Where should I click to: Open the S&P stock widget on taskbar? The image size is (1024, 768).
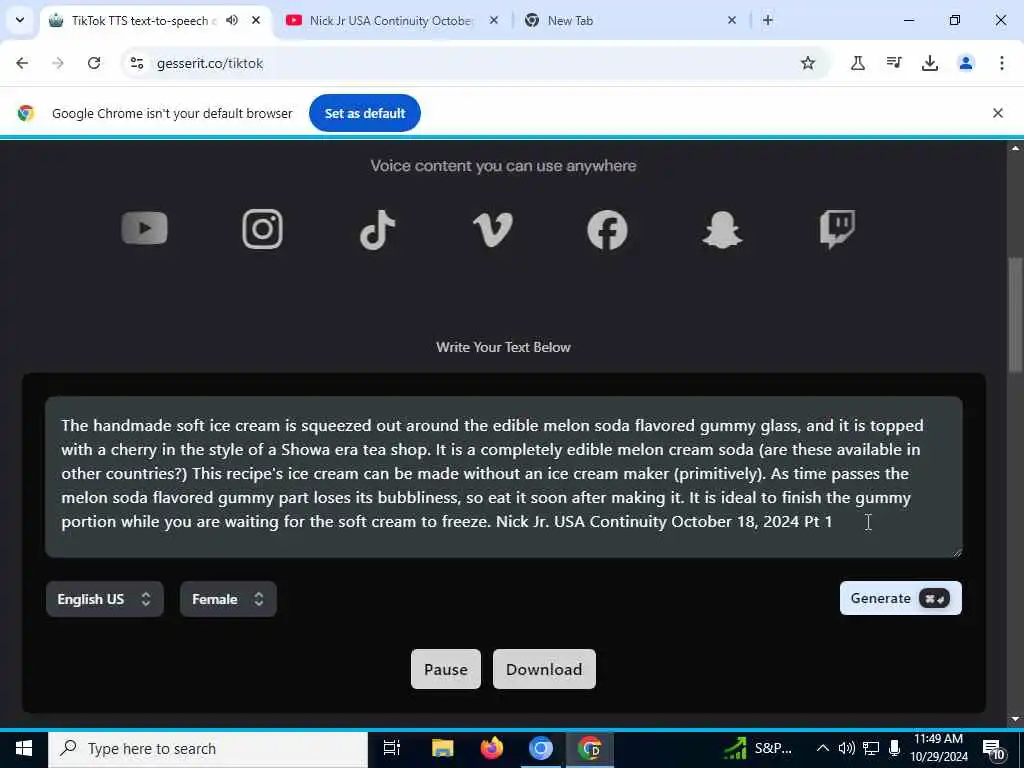pyautogui.click(x=758, y=748)
